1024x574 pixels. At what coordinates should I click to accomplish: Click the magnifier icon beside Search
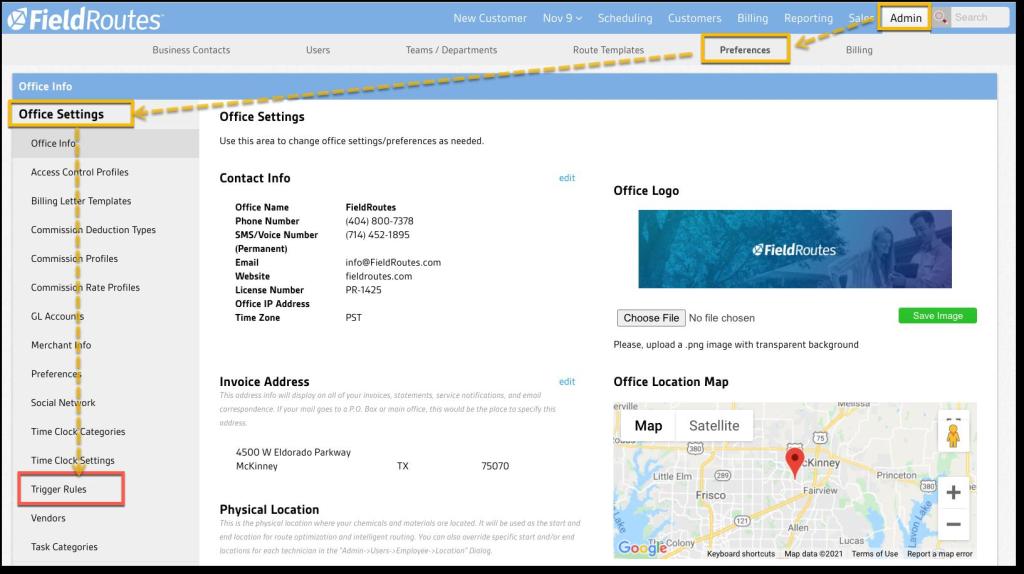click(940, 18)
